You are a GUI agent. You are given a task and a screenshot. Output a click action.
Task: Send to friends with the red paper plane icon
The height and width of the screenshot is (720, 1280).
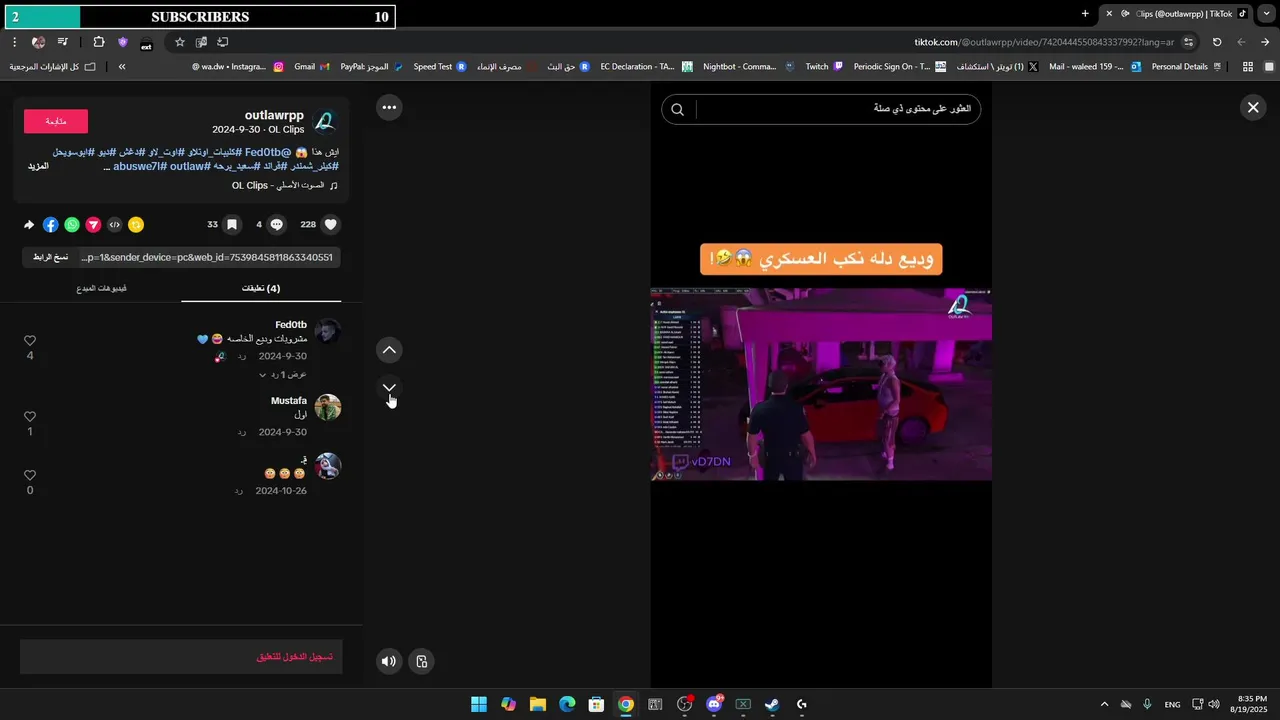93,225
